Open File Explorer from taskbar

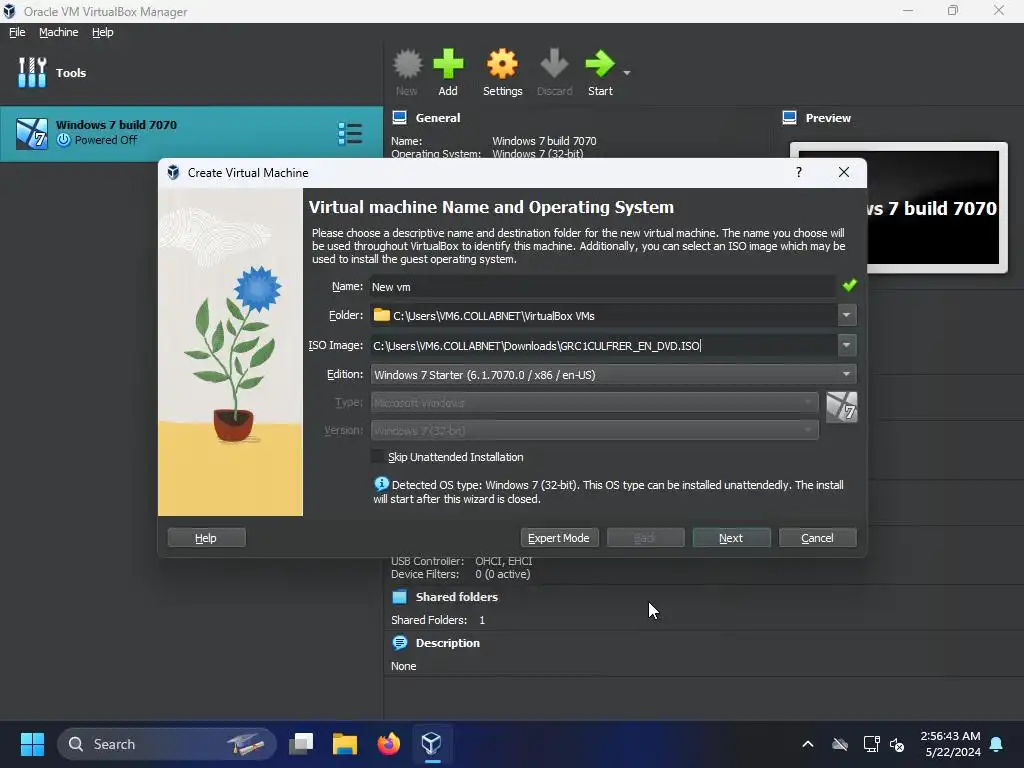[345, 744]
